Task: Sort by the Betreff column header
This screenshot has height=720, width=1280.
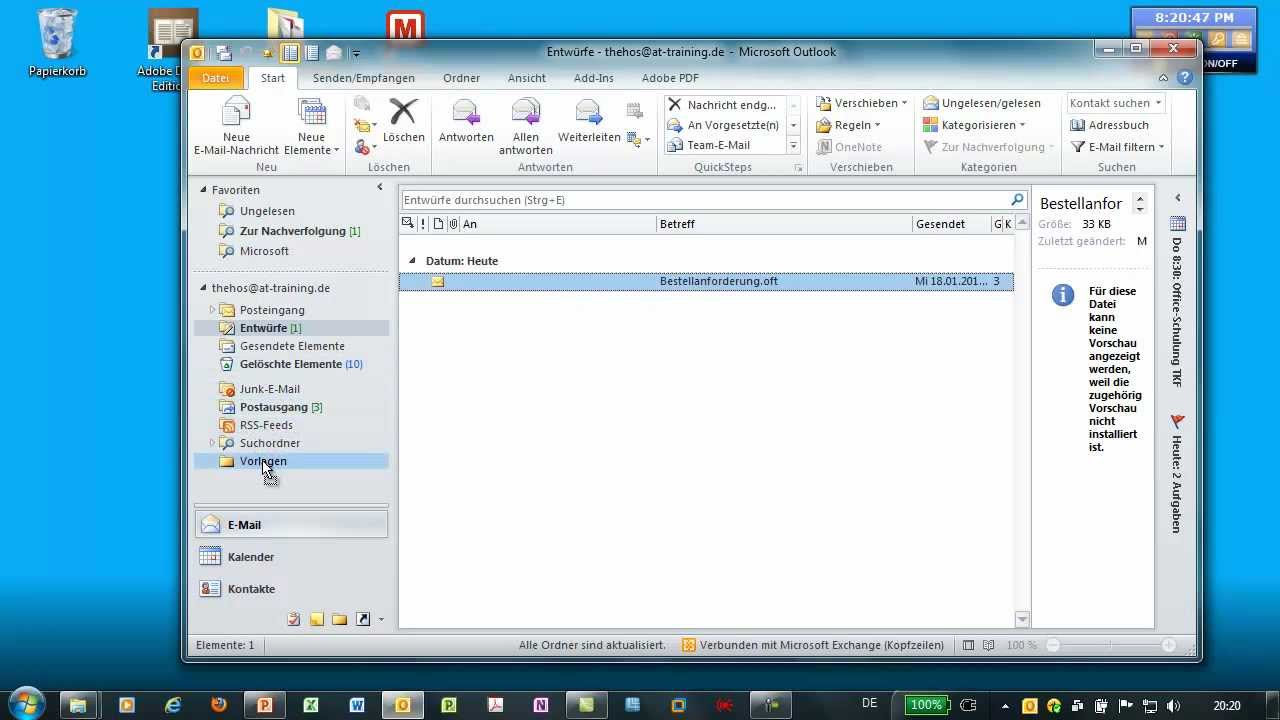Action: pyautogui.click(x=784, y=224)
